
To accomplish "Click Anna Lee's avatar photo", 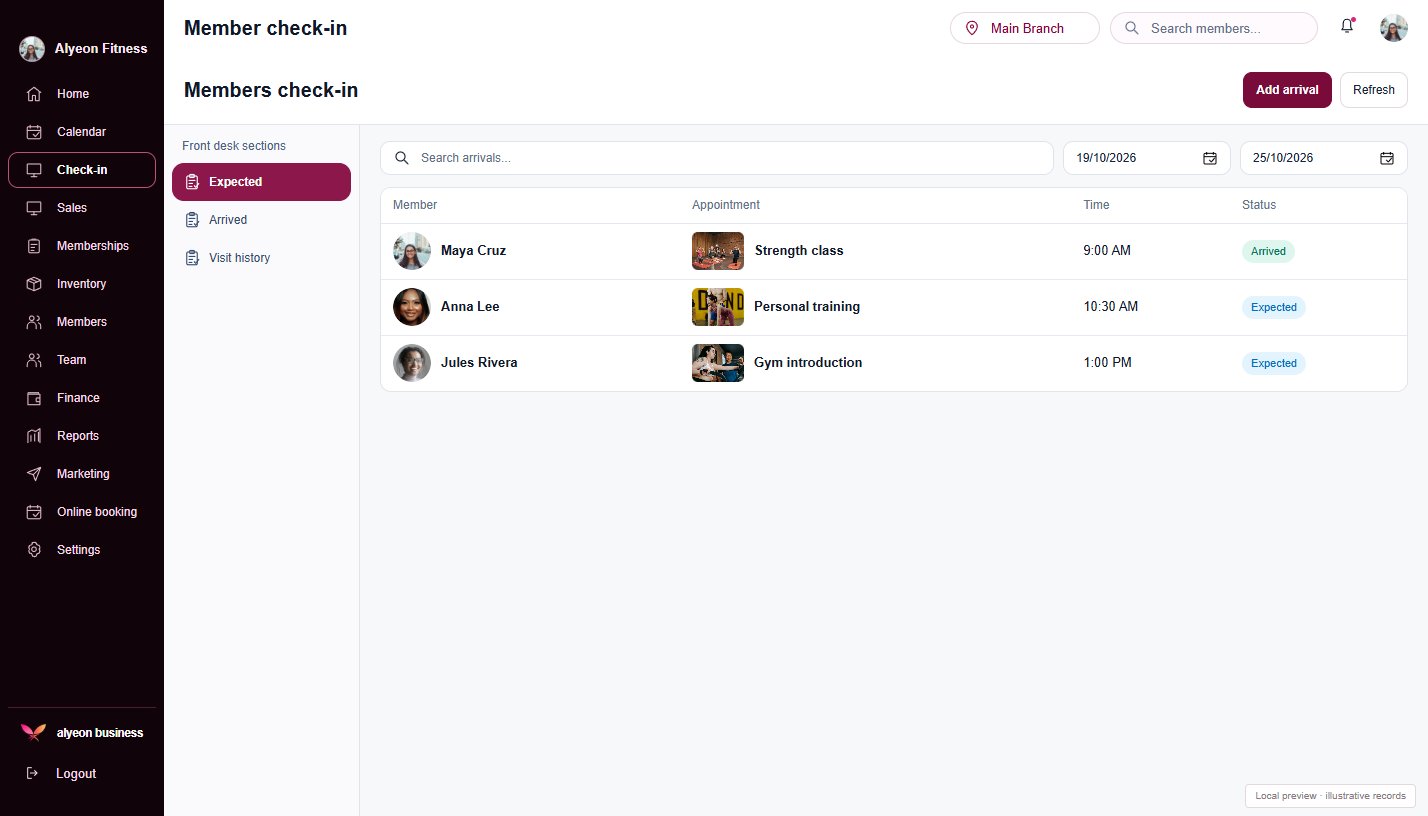I will coord(412,307).
